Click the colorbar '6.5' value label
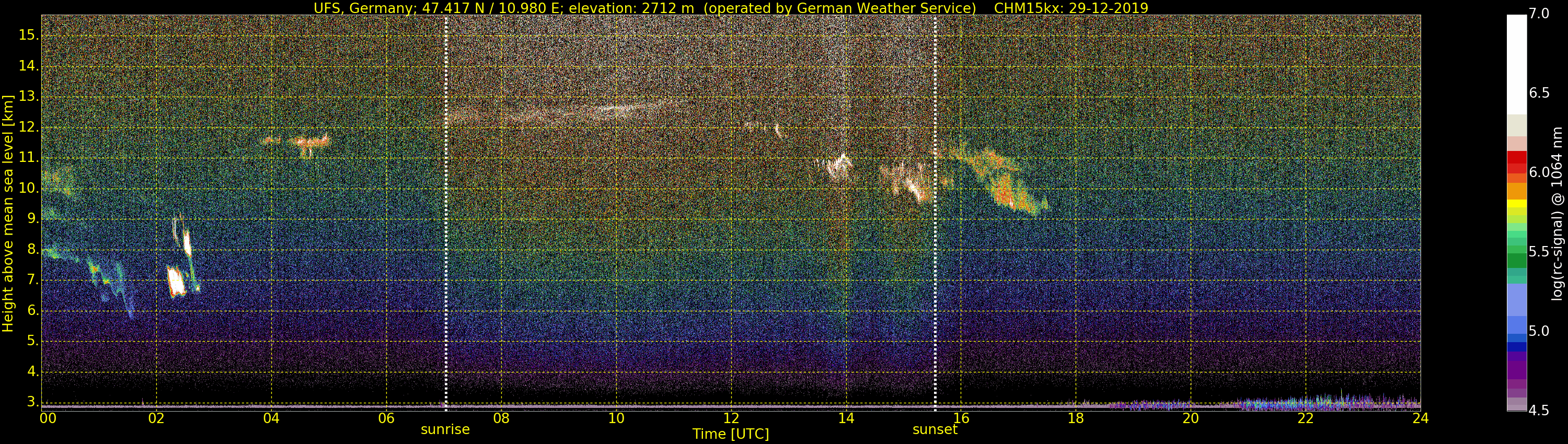The height and width of the screenshot is (444, 1568). pyautogui.click(x=1539, y=93)
